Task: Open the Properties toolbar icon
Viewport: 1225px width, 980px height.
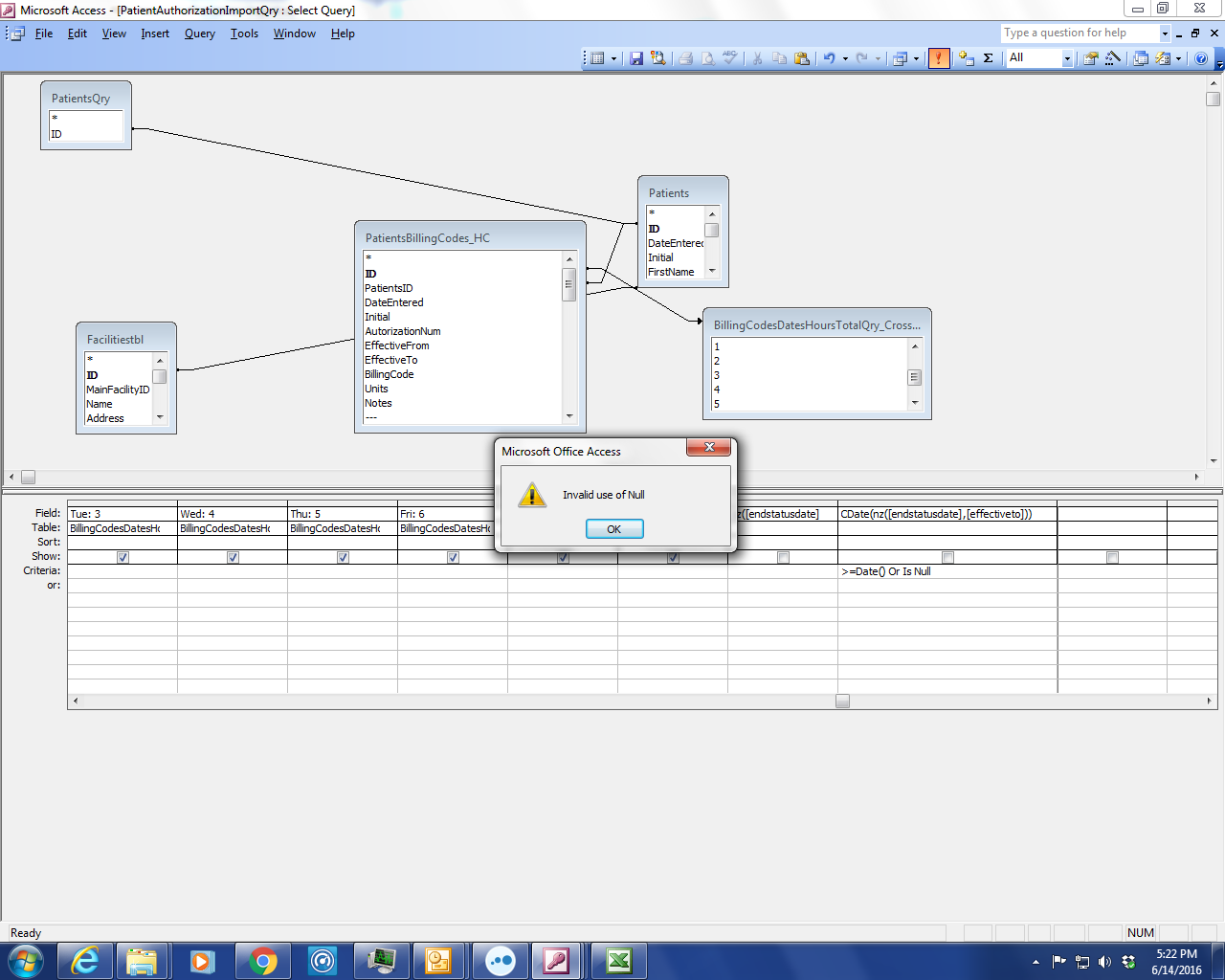Action: (x=1090, y=58)
